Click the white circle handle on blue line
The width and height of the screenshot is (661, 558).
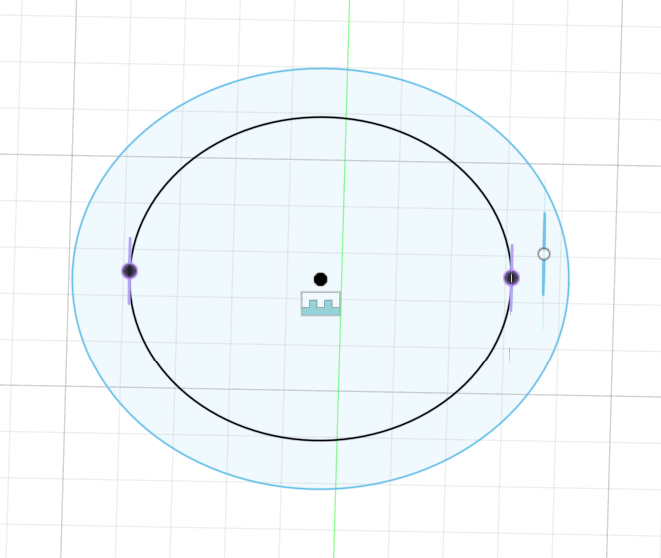pyautogui.click(x=544, y=254)
